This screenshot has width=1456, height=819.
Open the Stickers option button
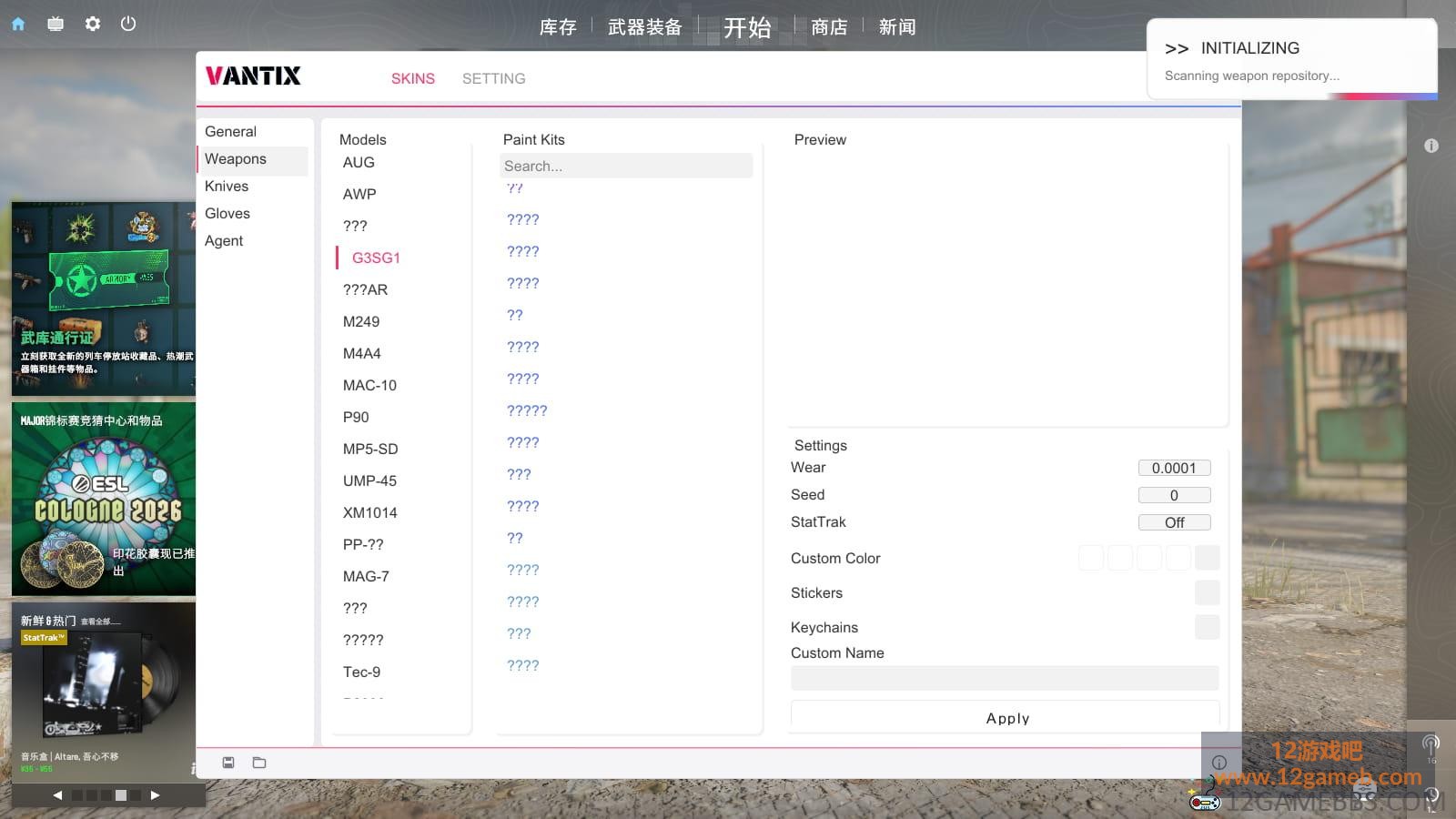tap(1208, 592)
